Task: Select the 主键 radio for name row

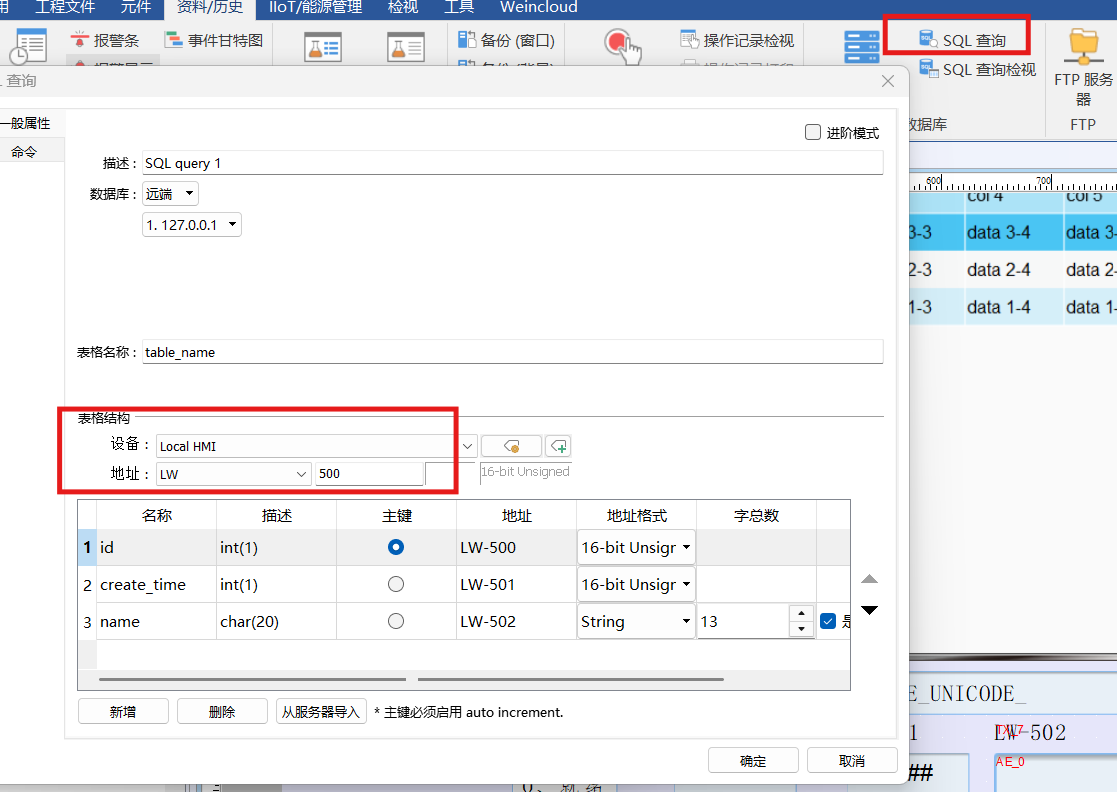Action: (x=396, y=621)
